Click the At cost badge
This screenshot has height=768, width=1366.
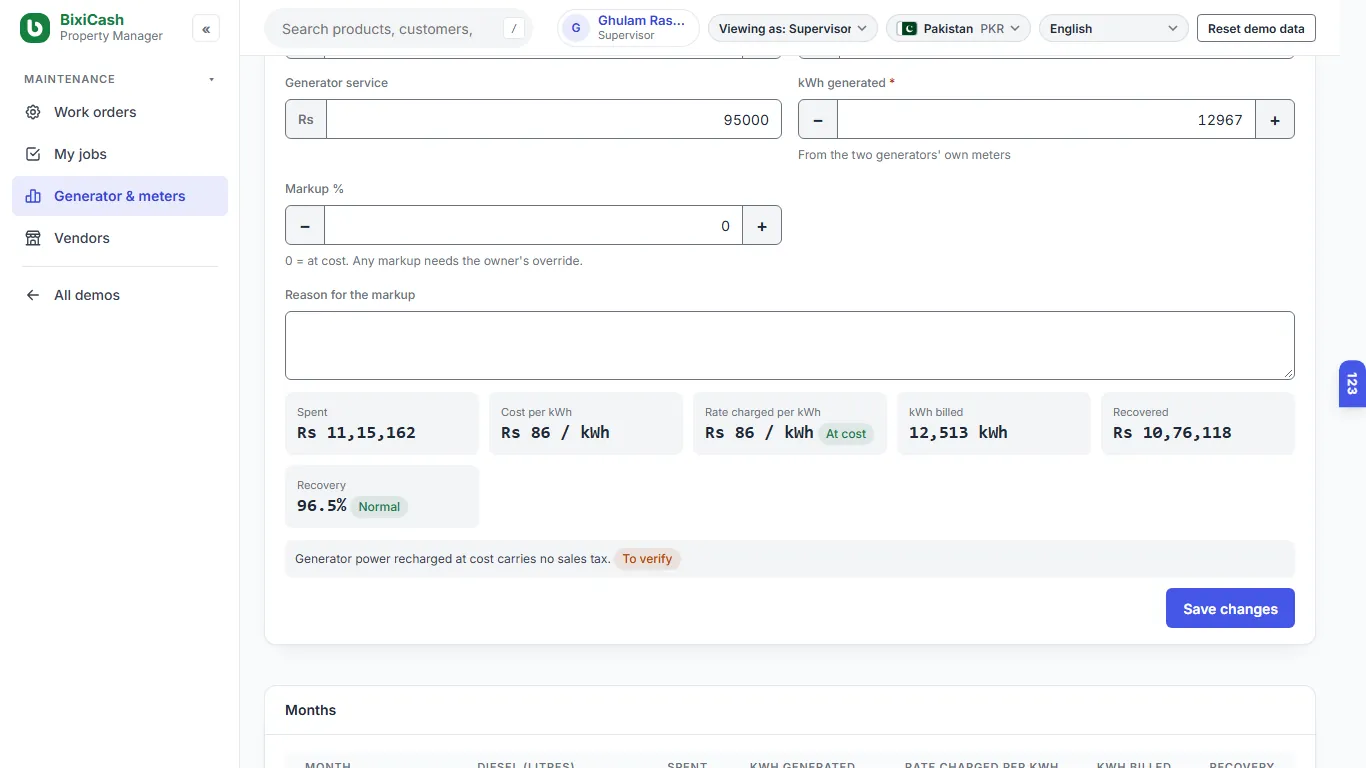pos(846,434)
